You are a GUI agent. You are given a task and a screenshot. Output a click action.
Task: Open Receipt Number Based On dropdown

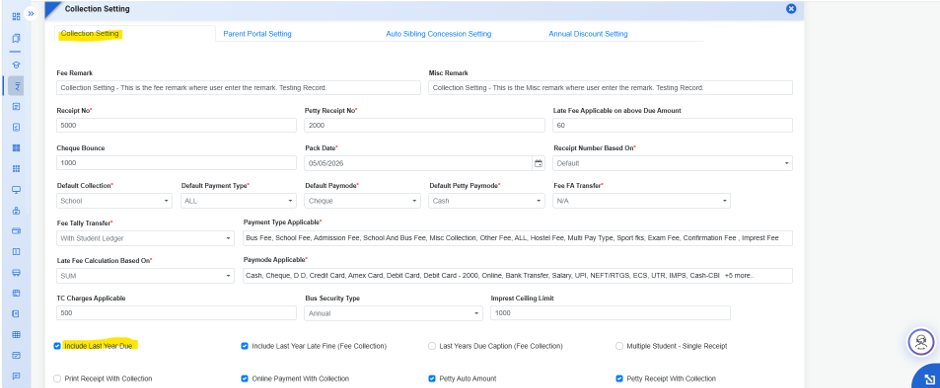pyautogui.click(x=673, y=163)
